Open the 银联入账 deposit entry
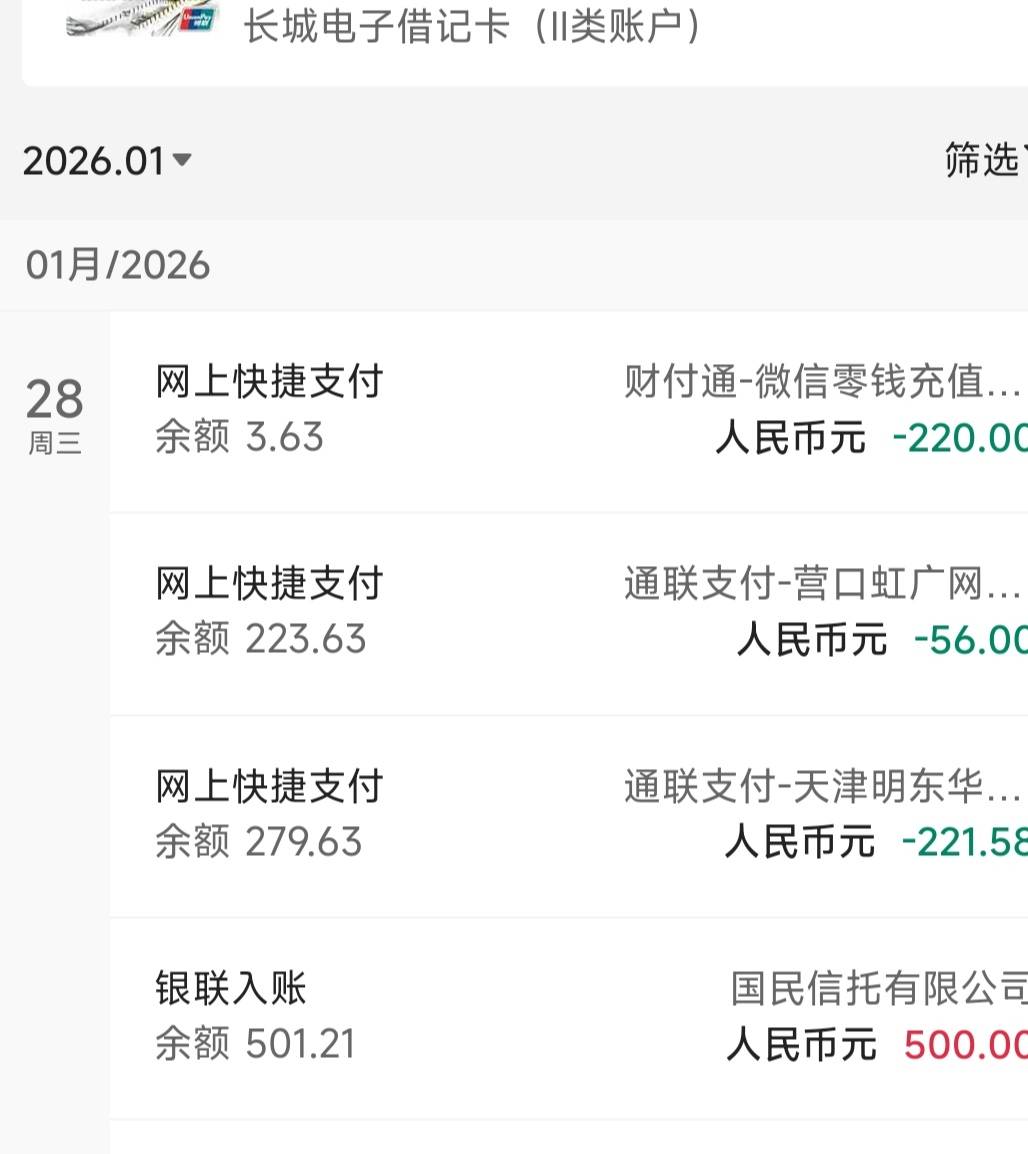The image size is (1028, 1154). pyautogui.click(x=230, y=988)
